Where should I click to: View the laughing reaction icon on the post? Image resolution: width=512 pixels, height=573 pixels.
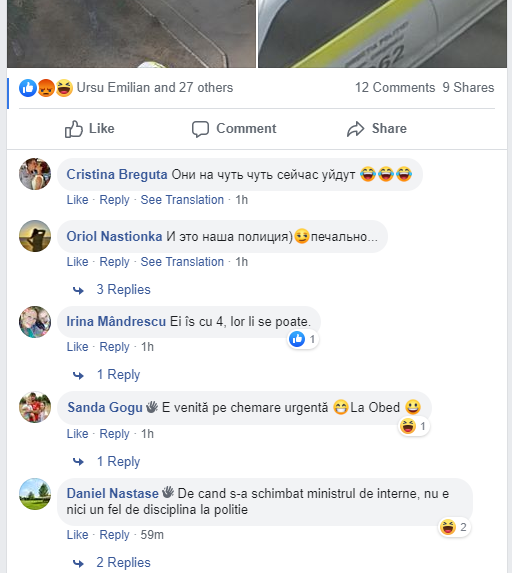click(64, 88)
